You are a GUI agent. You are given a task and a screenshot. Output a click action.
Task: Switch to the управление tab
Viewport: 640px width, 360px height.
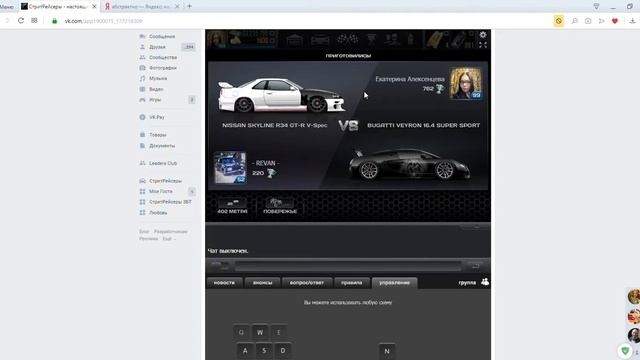coord(394,282)
